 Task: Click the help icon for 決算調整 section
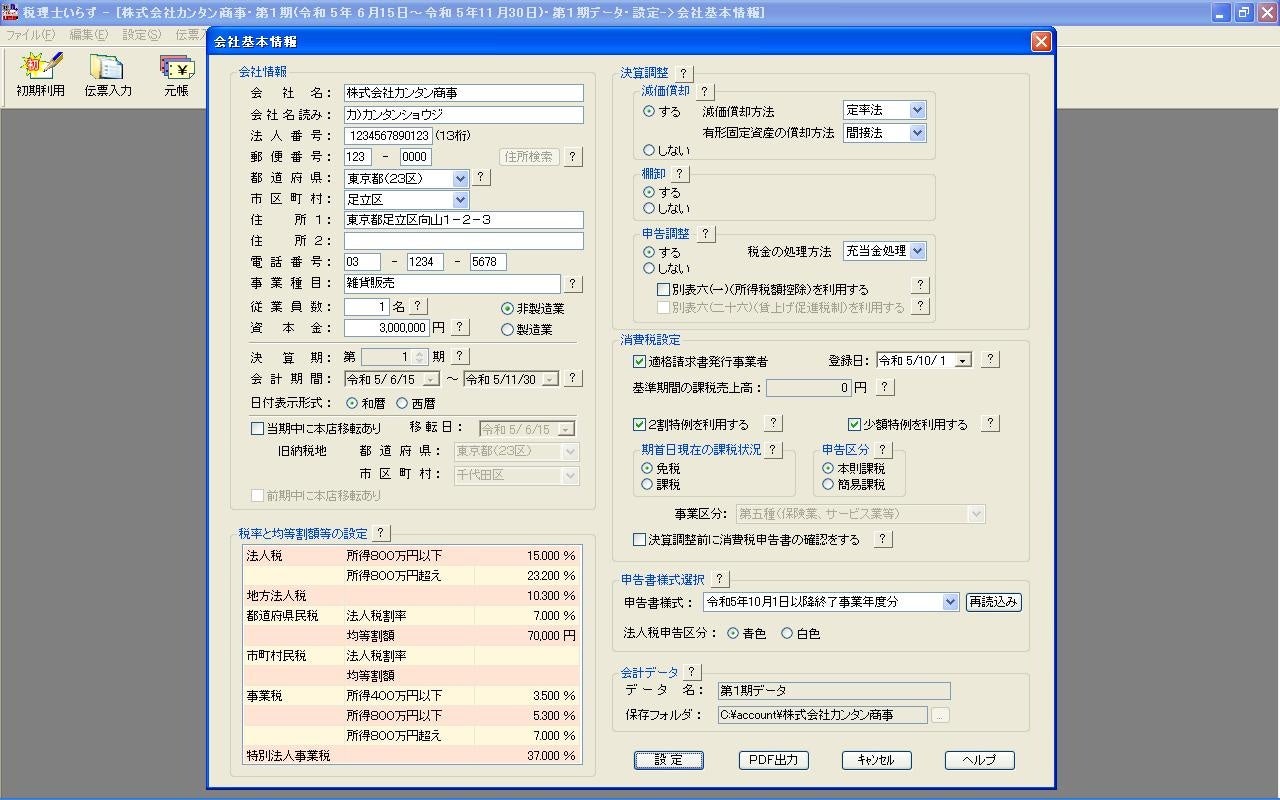point(683,74)
